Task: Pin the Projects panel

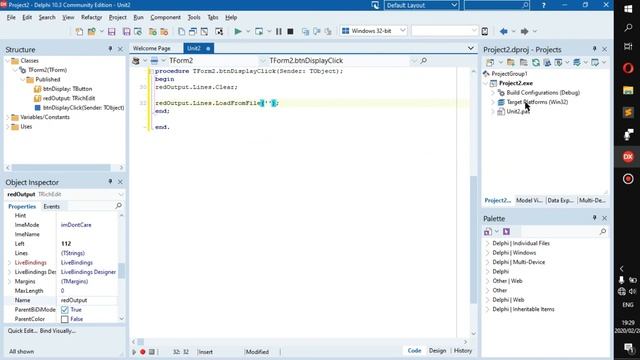Action: point(594,49)
